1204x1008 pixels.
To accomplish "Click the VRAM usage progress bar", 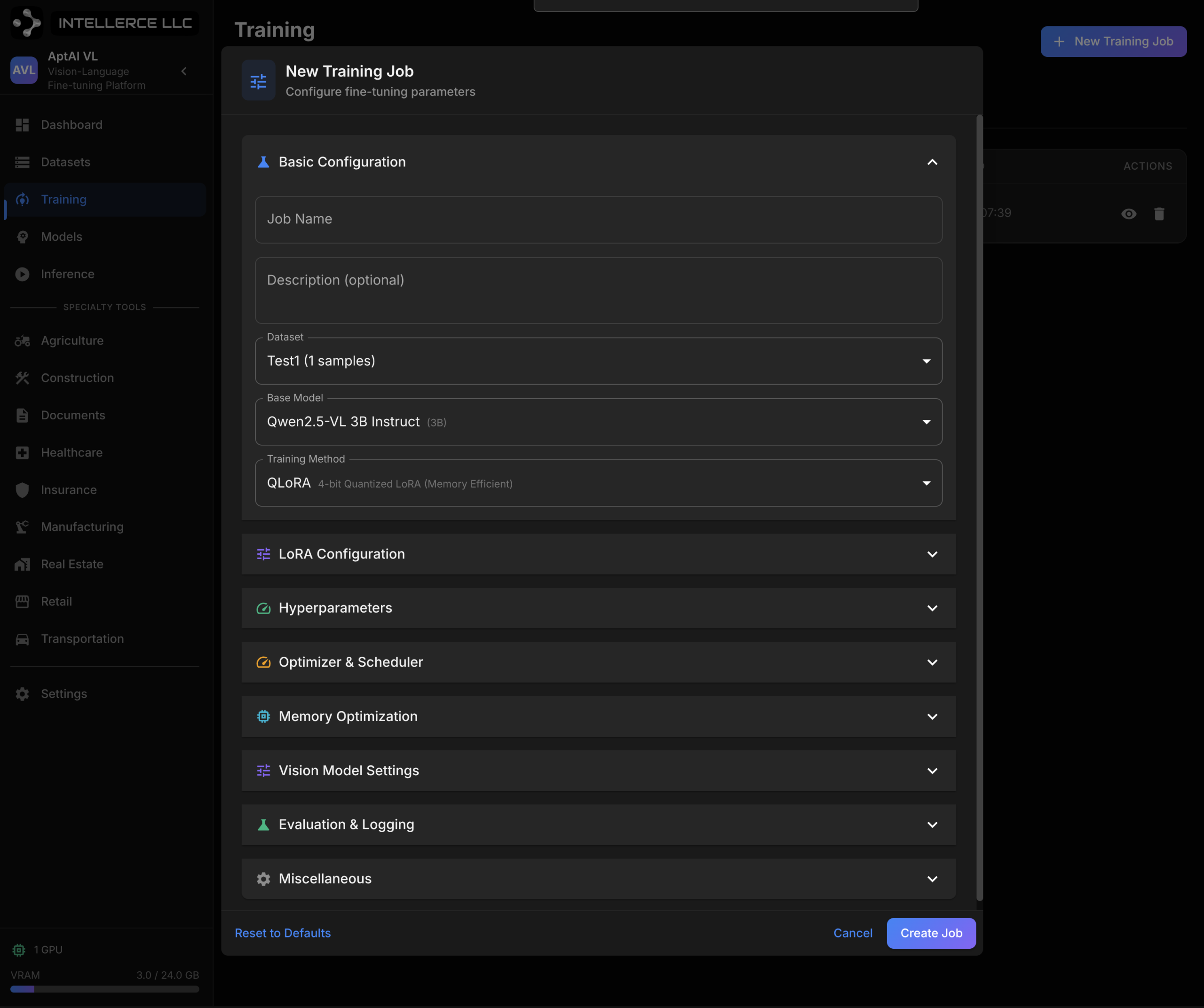I will [105, 989].
